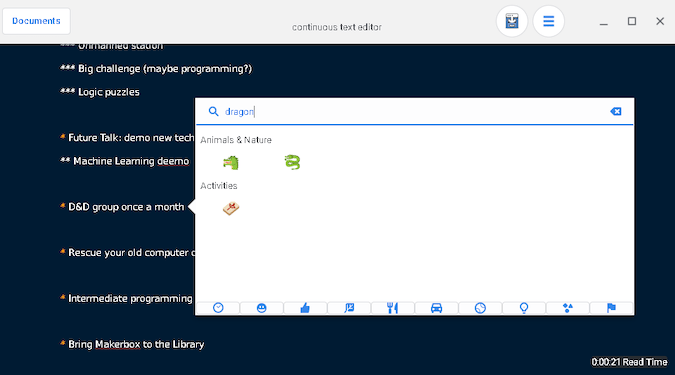Click the search magnifier icon

(214, 112)
